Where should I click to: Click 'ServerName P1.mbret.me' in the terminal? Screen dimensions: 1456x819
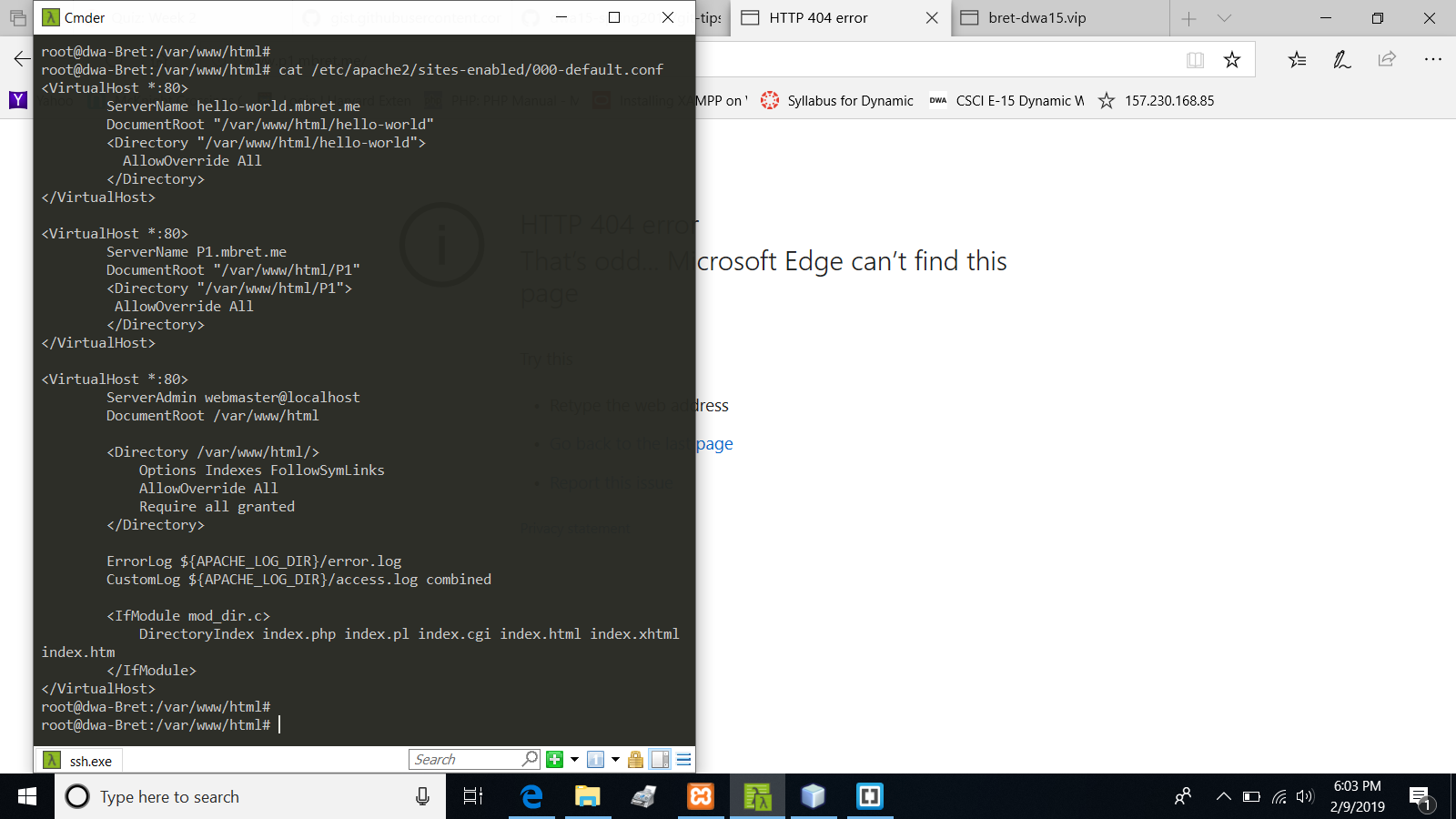[x=197, y=252]
